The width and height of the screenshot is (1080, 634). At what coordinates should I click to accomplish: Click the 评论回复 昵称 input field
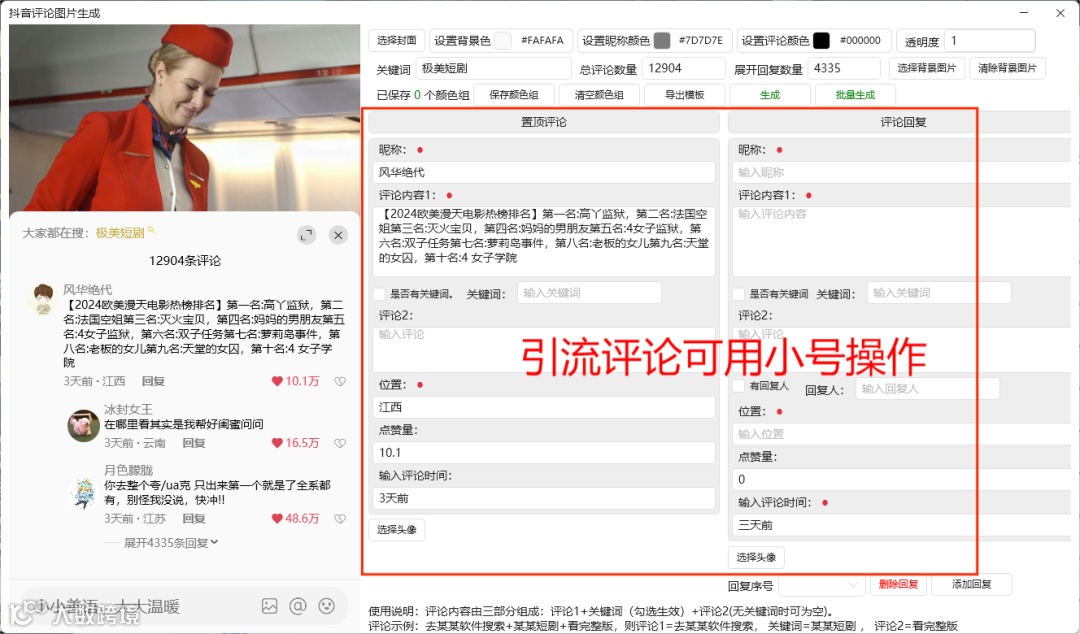point(902,172)
